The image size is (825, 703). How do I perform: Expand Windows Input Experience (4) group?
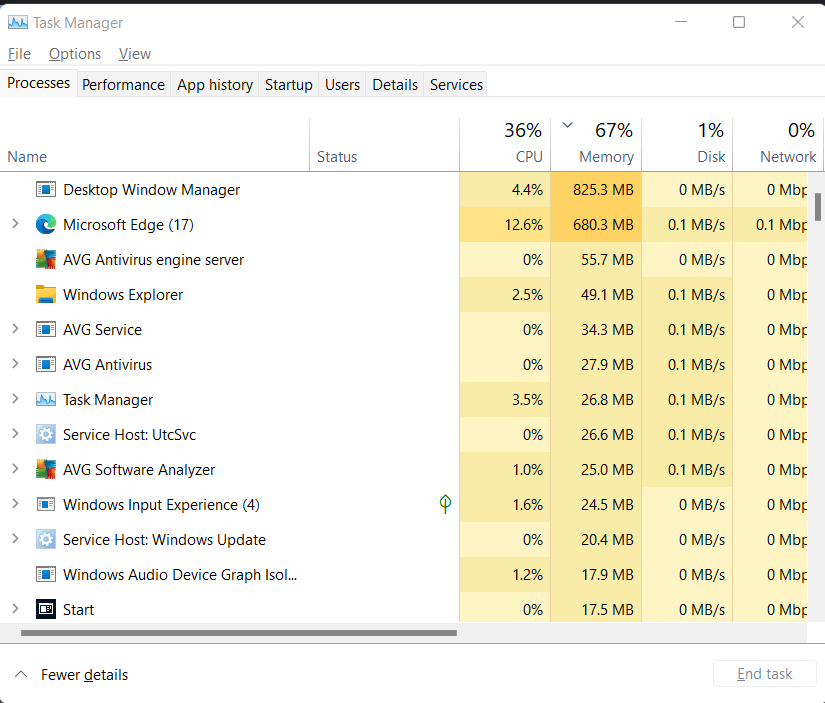pos(15,504)
